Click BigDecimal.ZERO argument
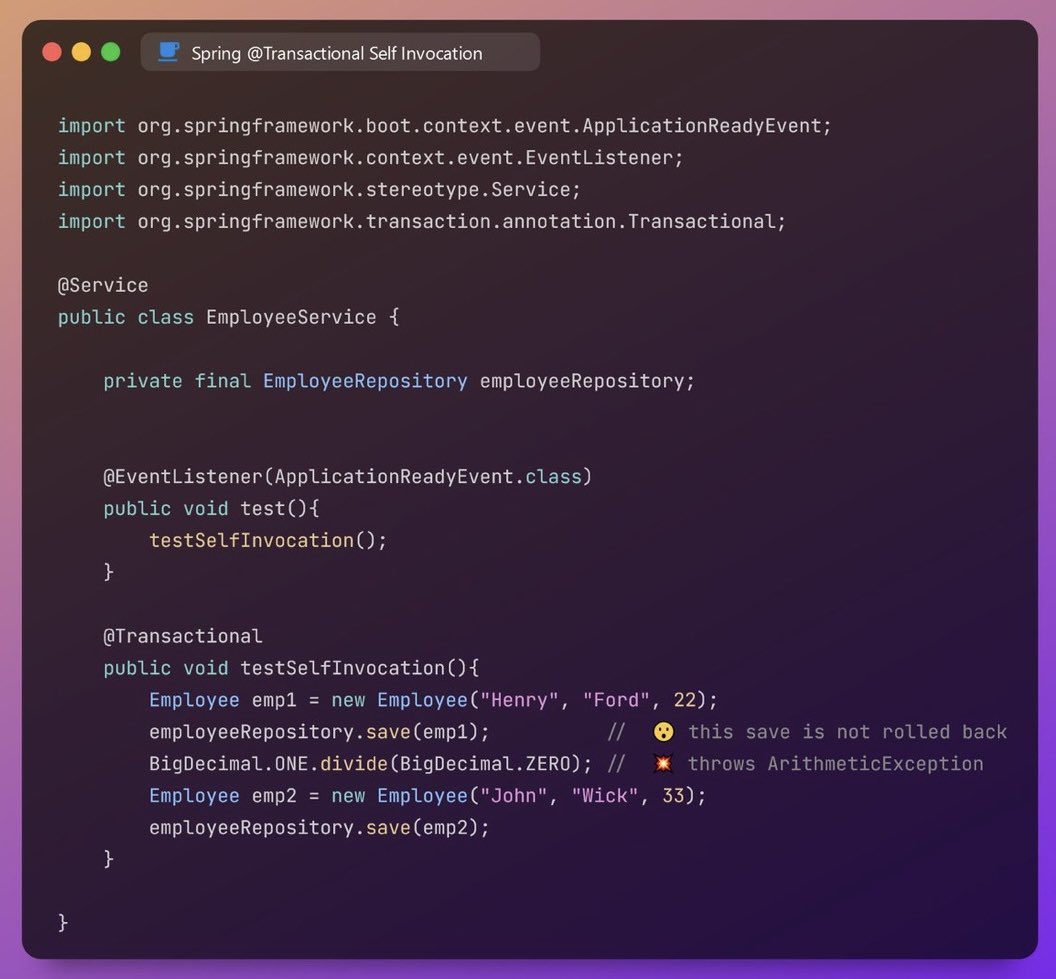Screen dimensions: 1056x979 [x=485, y=764]
